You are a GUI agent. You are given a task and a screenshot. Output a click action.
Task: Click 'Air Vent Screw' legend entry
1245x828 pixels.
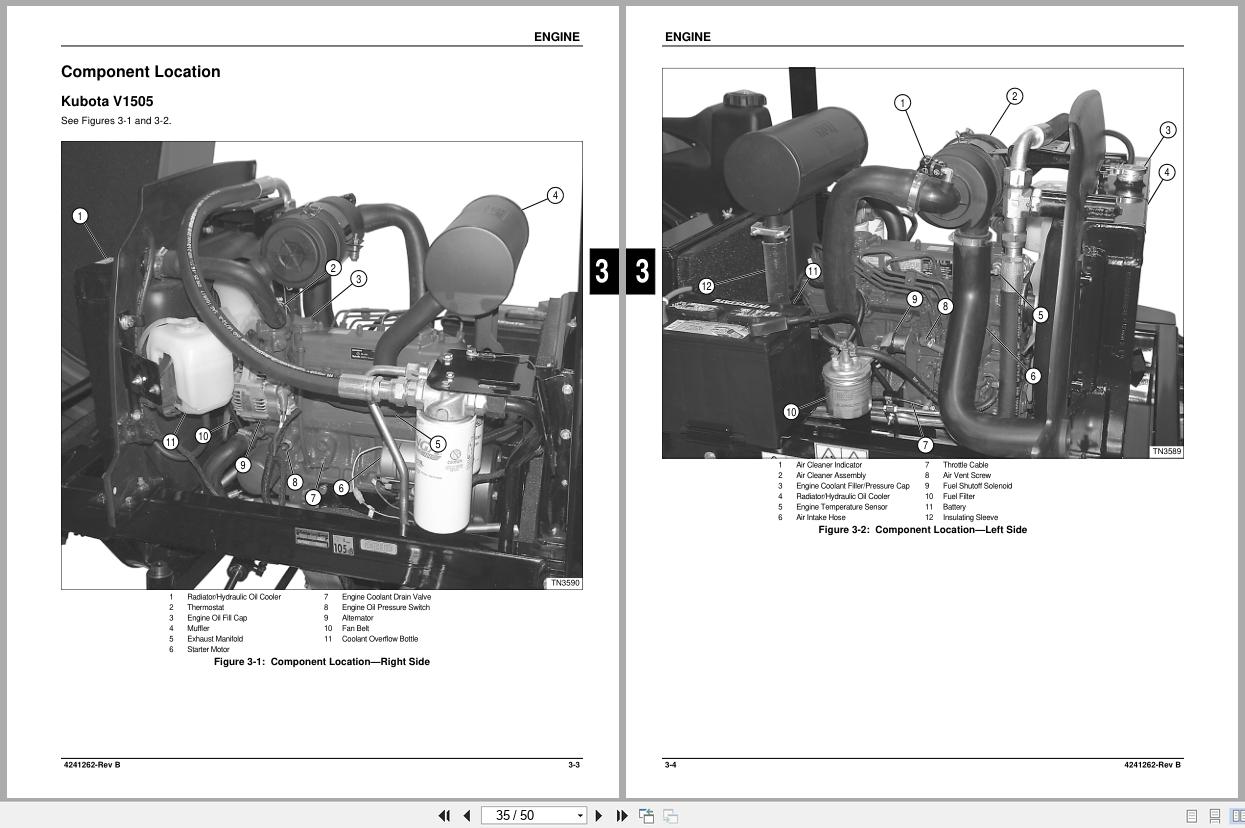point(967,476)
